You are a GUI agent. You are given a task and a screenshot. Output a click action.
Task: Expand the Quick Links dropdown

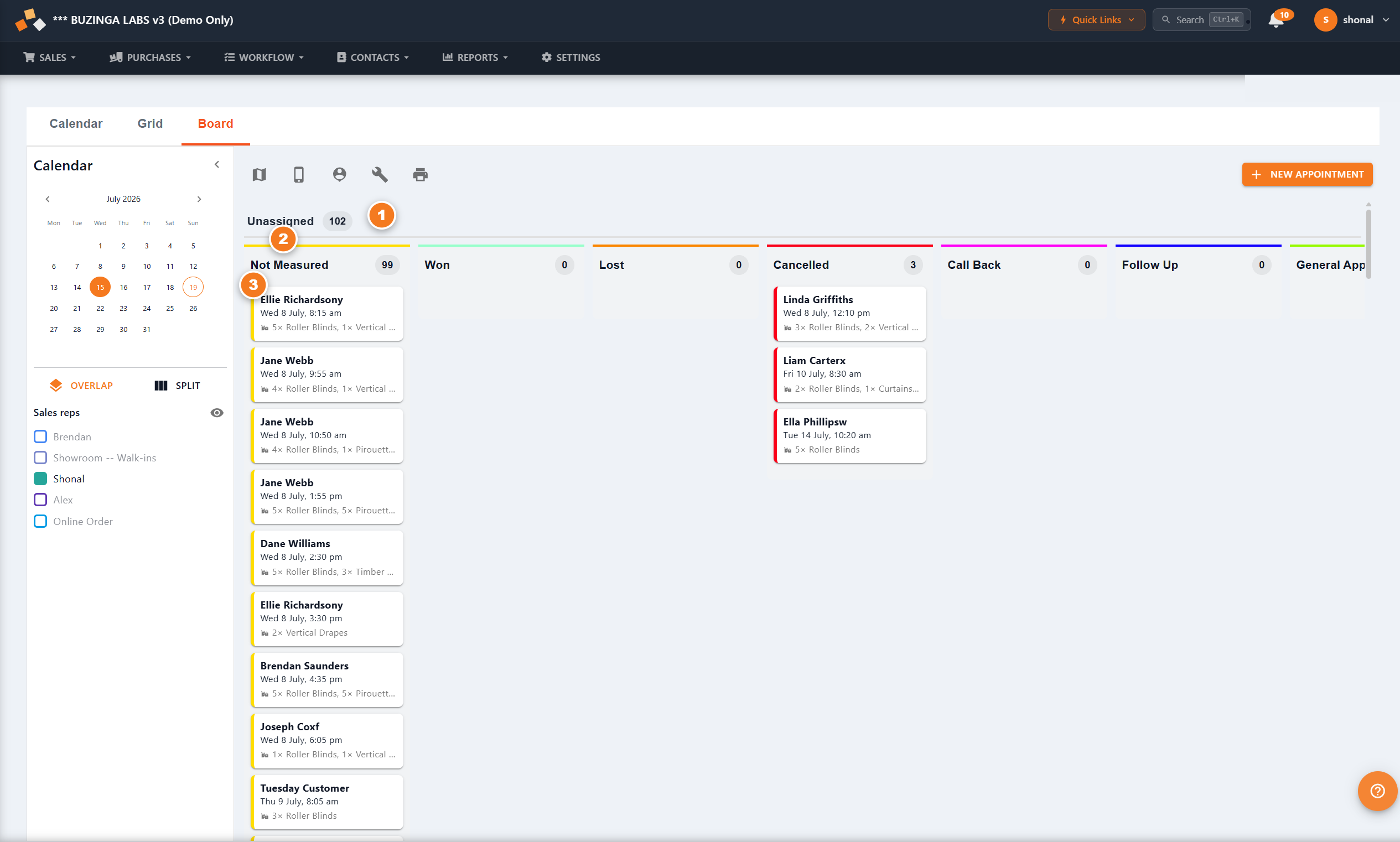pos(1096,20)
